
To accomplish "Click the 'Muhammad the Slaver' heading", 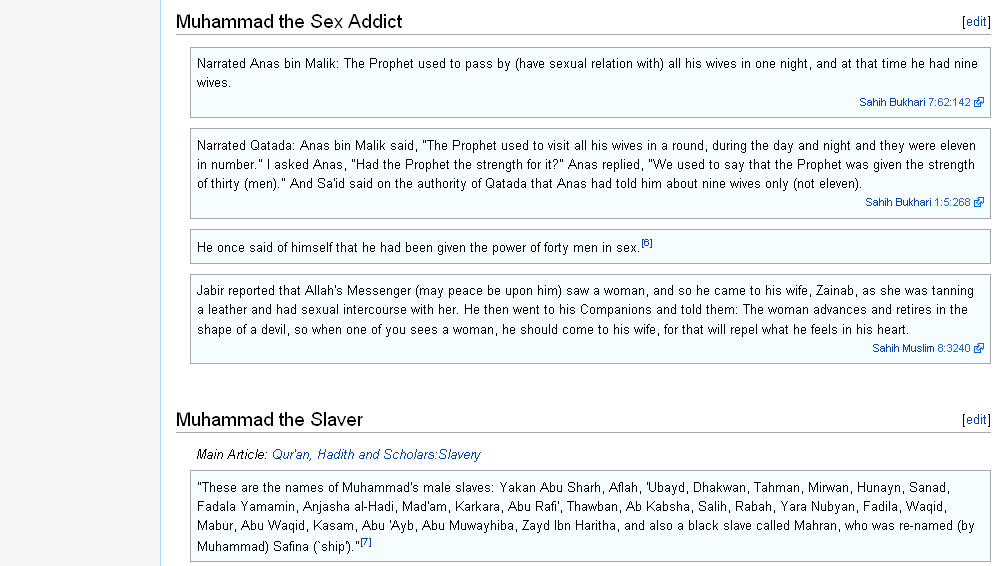I will coord(269,420).
